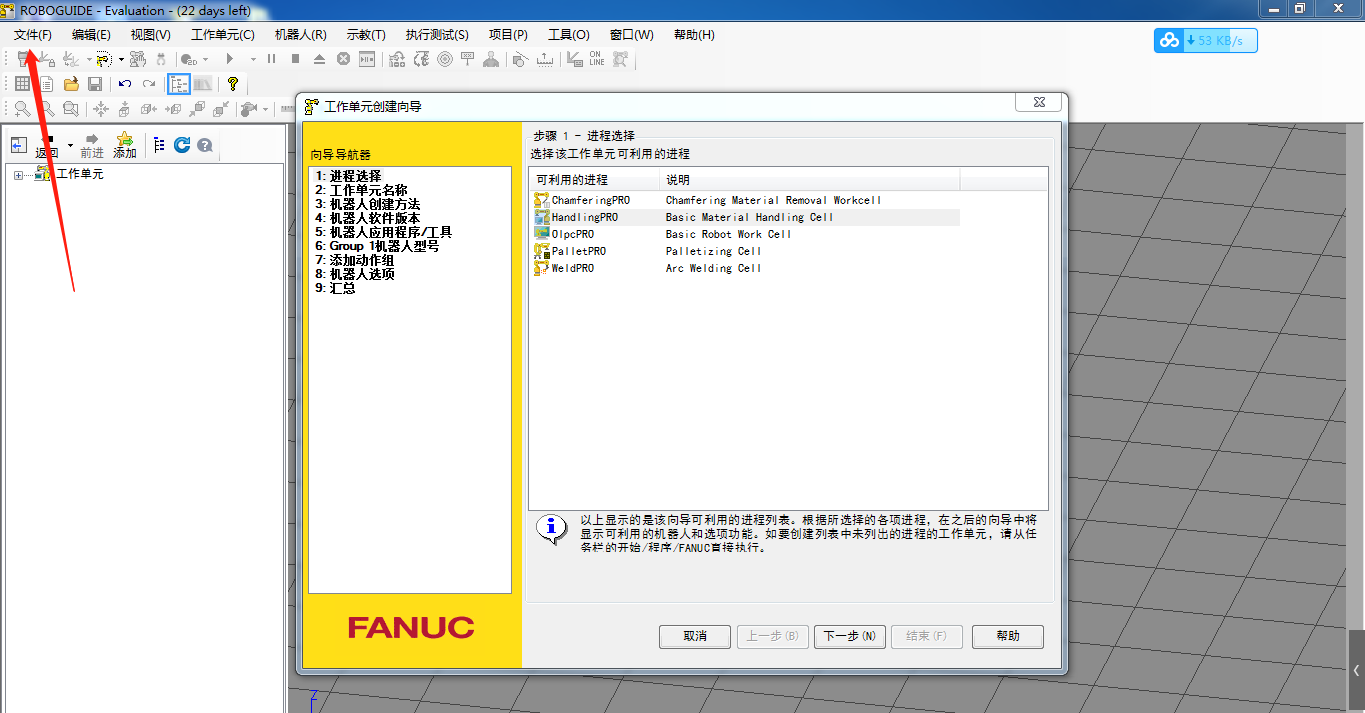This screenshot has width=1365, height=713.
Task: Click the Save floppy disk icon
Action: tap(95, 84)
